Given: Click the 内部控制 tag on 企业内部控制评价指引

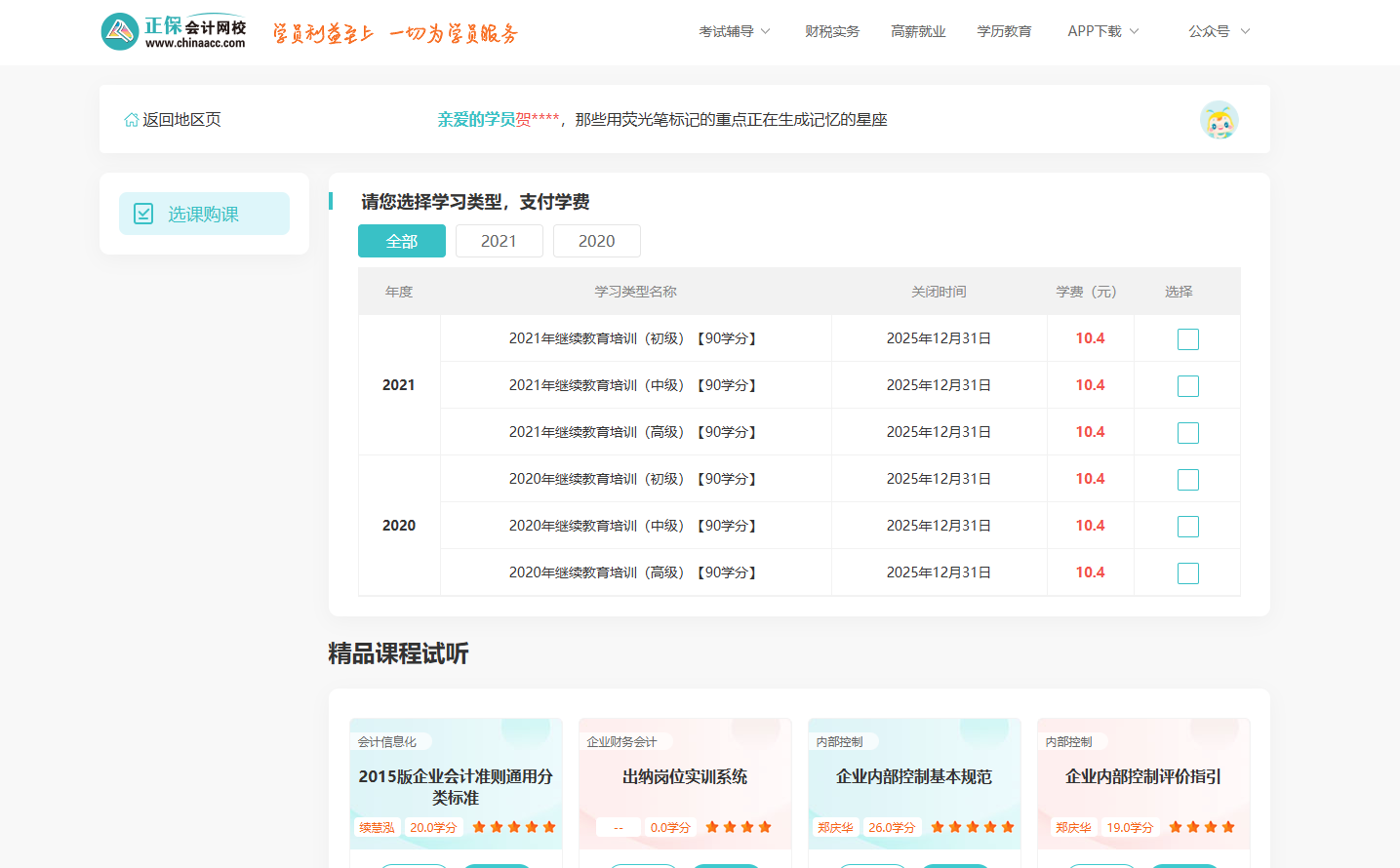Looking at the screenshot, I should pos(1068,742).
